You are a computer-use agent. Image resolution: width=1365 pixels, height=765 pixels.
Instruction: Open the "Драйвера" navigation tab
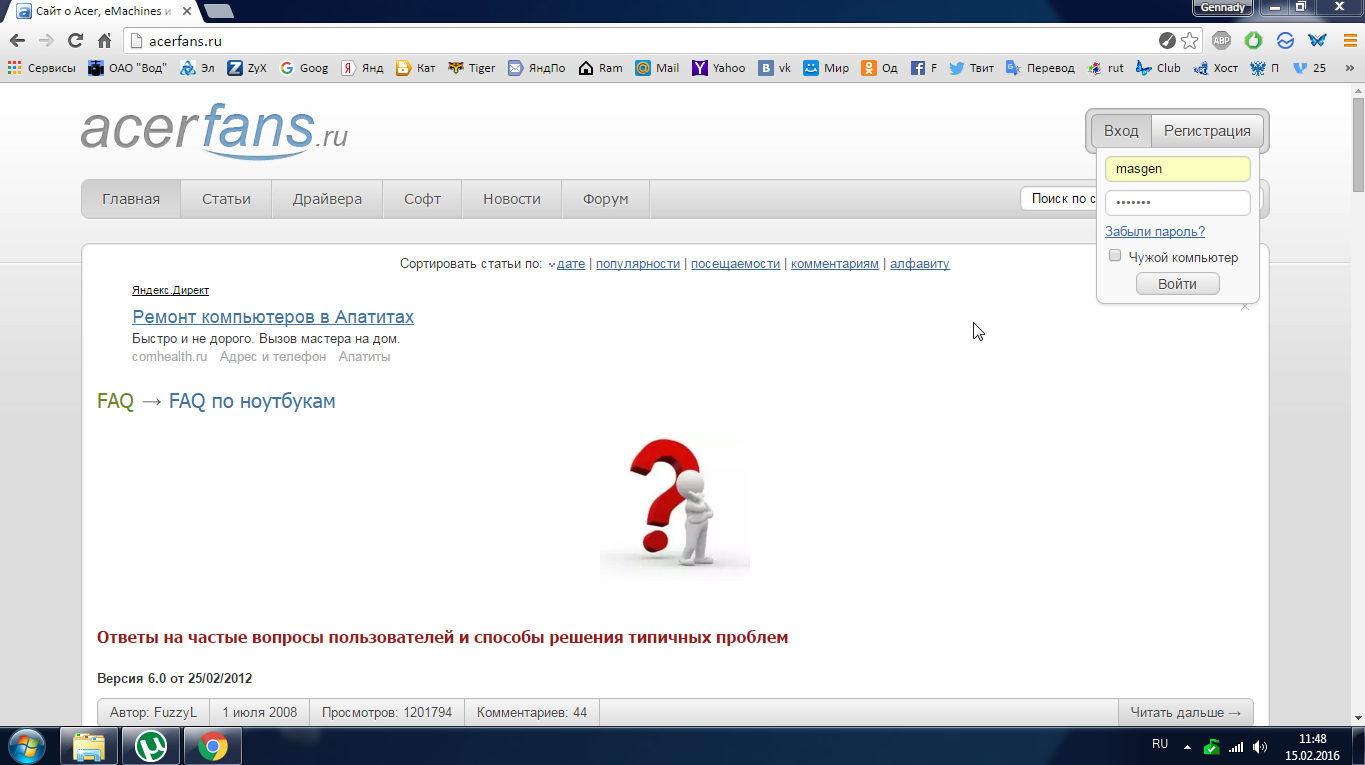coord(327,199)
